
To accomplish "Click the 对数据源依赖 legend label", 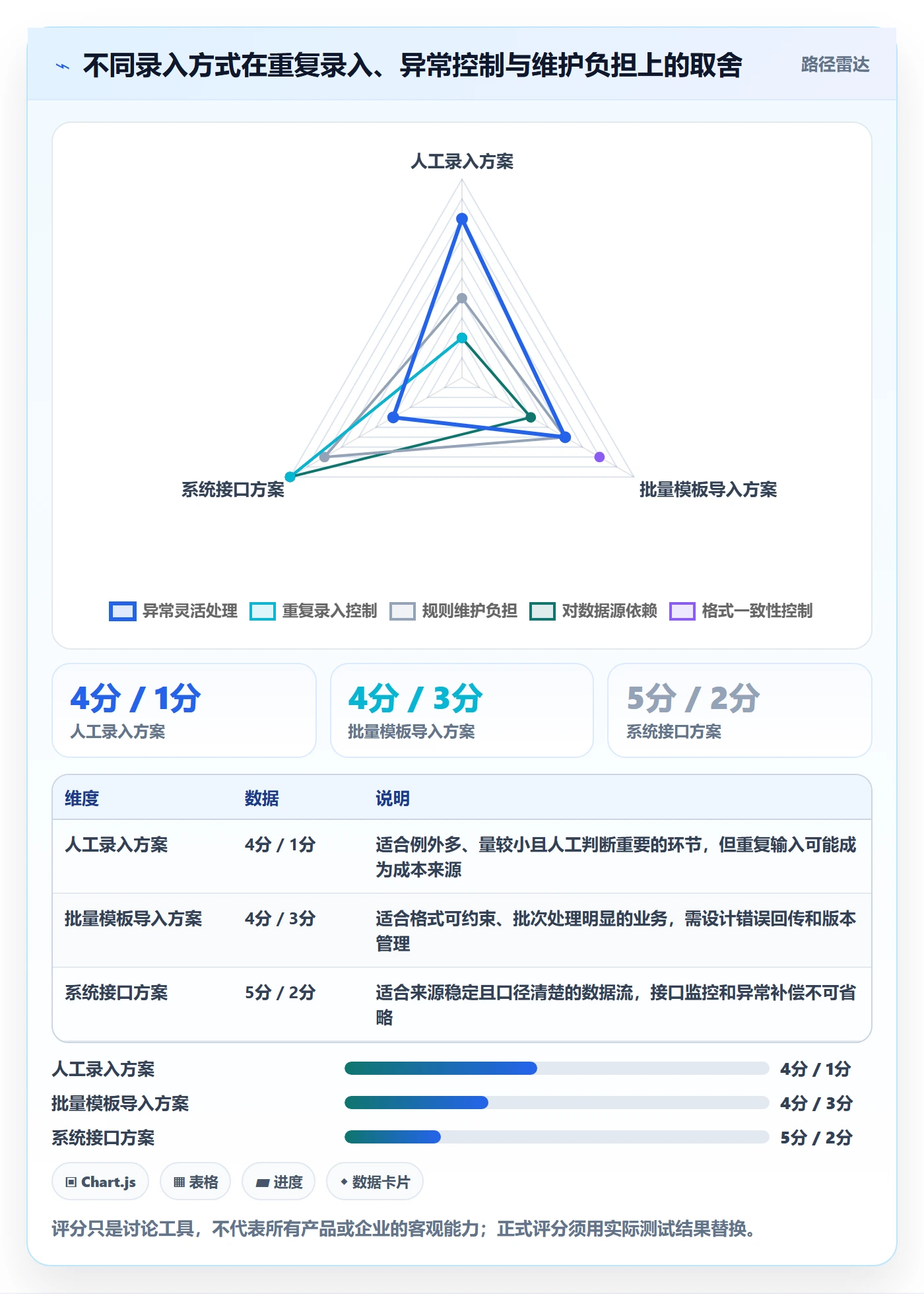I will 610,611.
